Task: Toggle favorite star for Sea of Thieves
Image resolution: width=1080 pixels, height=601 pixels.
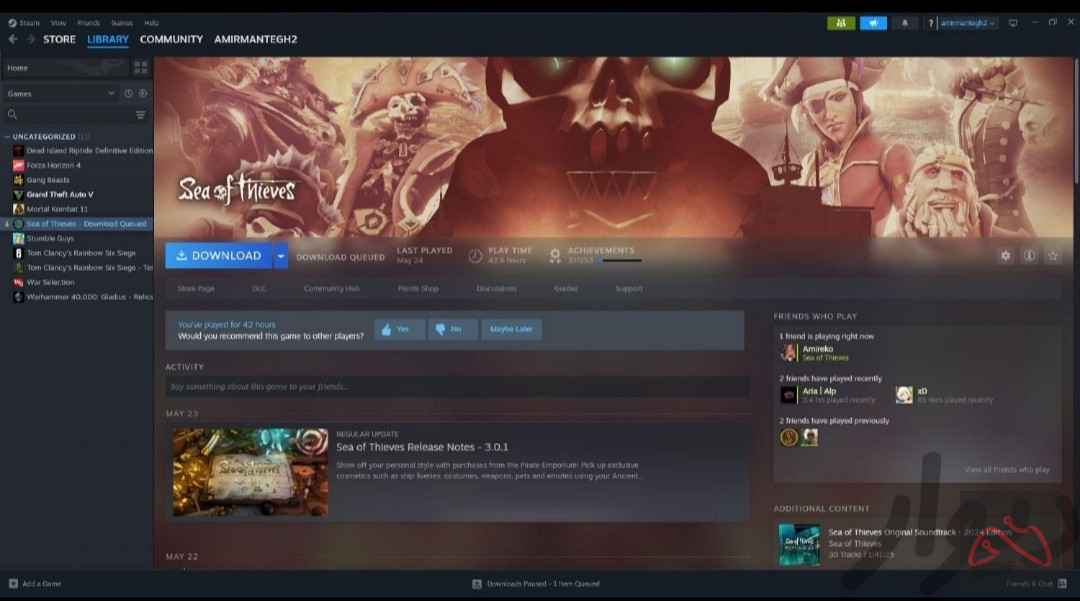Action: coord(1052,256)
